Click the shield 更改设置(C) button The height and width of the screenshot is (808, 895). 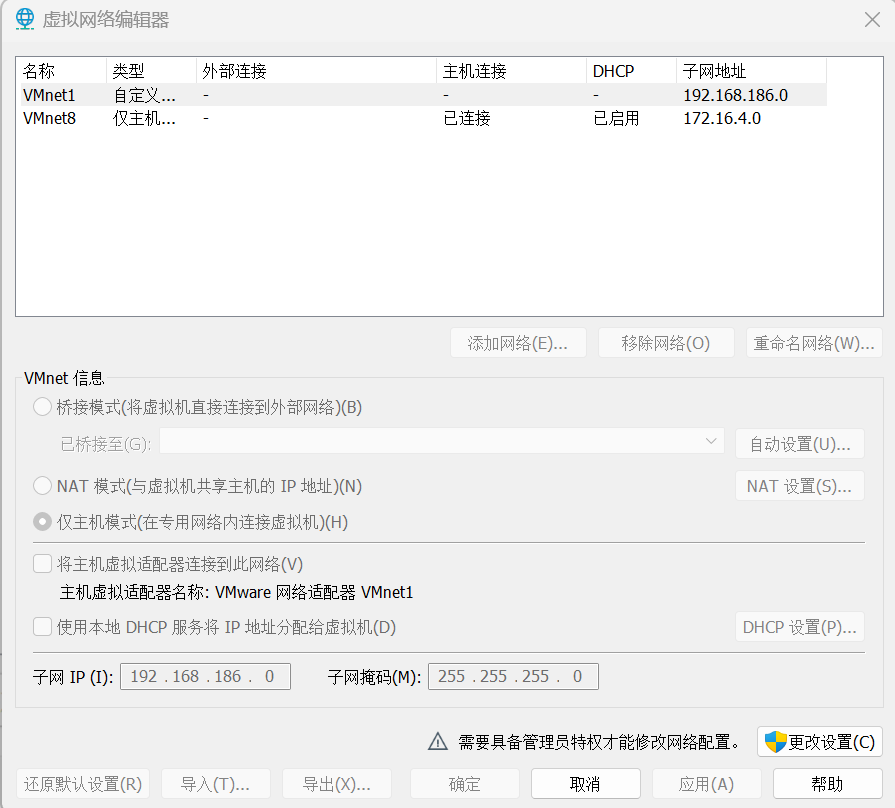[x=820, y=742]
